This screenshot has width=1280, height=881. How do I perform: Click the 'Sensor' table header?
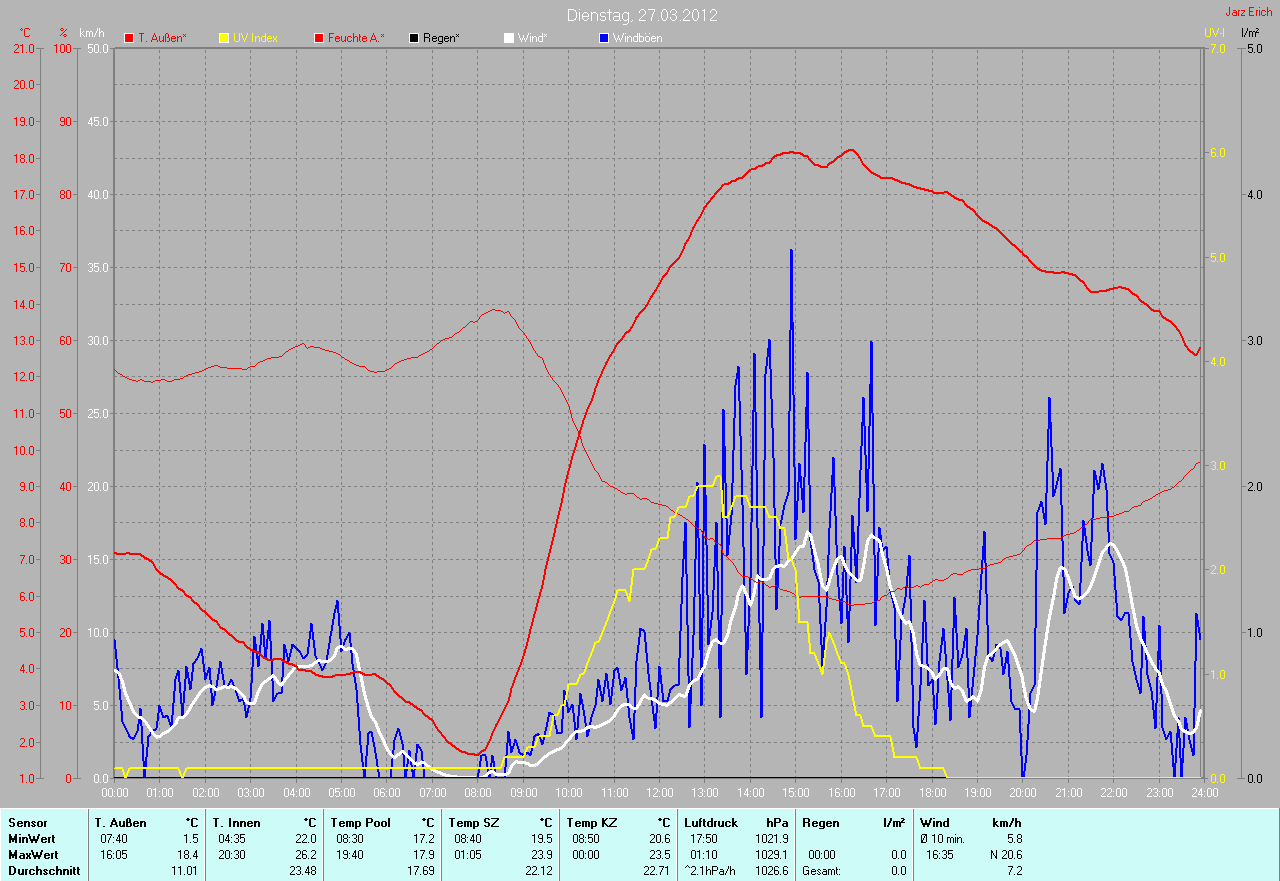(27, 823)
